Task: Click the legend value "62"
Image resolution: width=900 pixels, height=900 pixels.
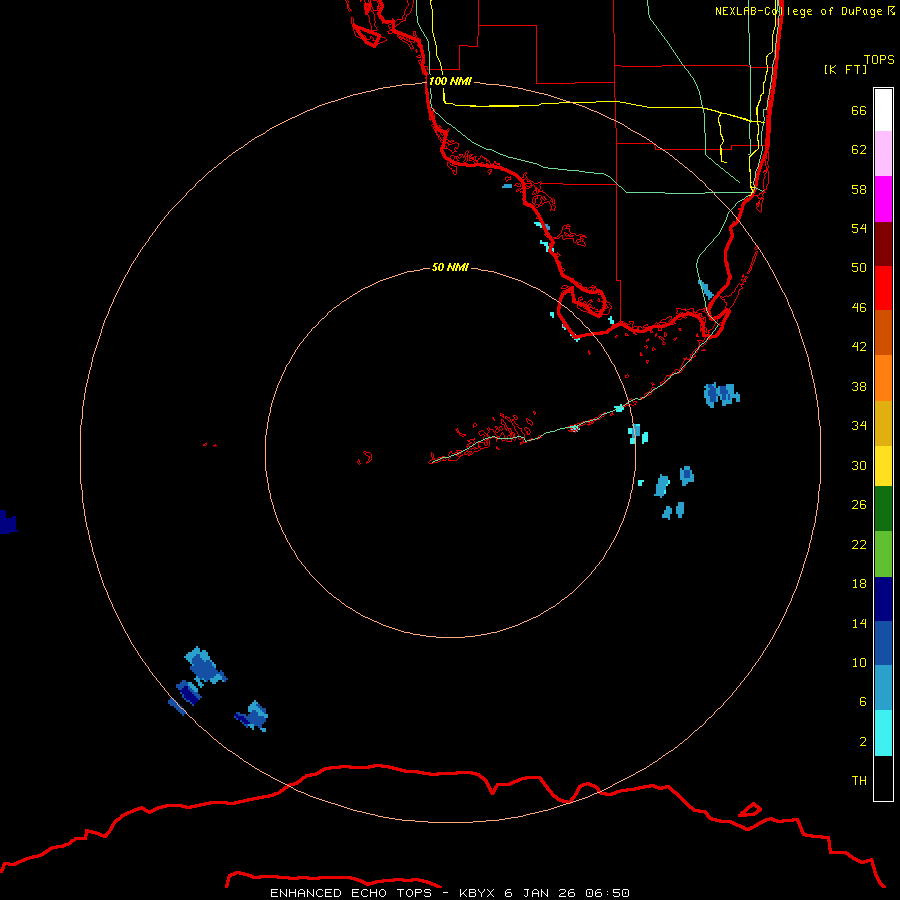Action: [x=859, y=150]
